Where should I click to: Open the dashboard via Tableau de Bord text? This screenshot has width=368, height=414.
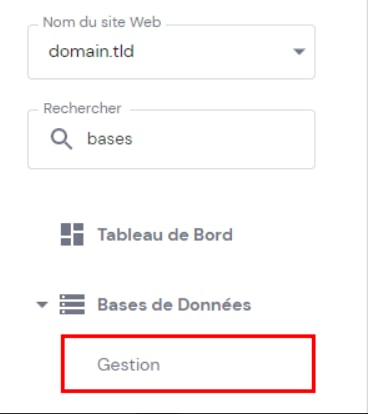pos(165,235)
